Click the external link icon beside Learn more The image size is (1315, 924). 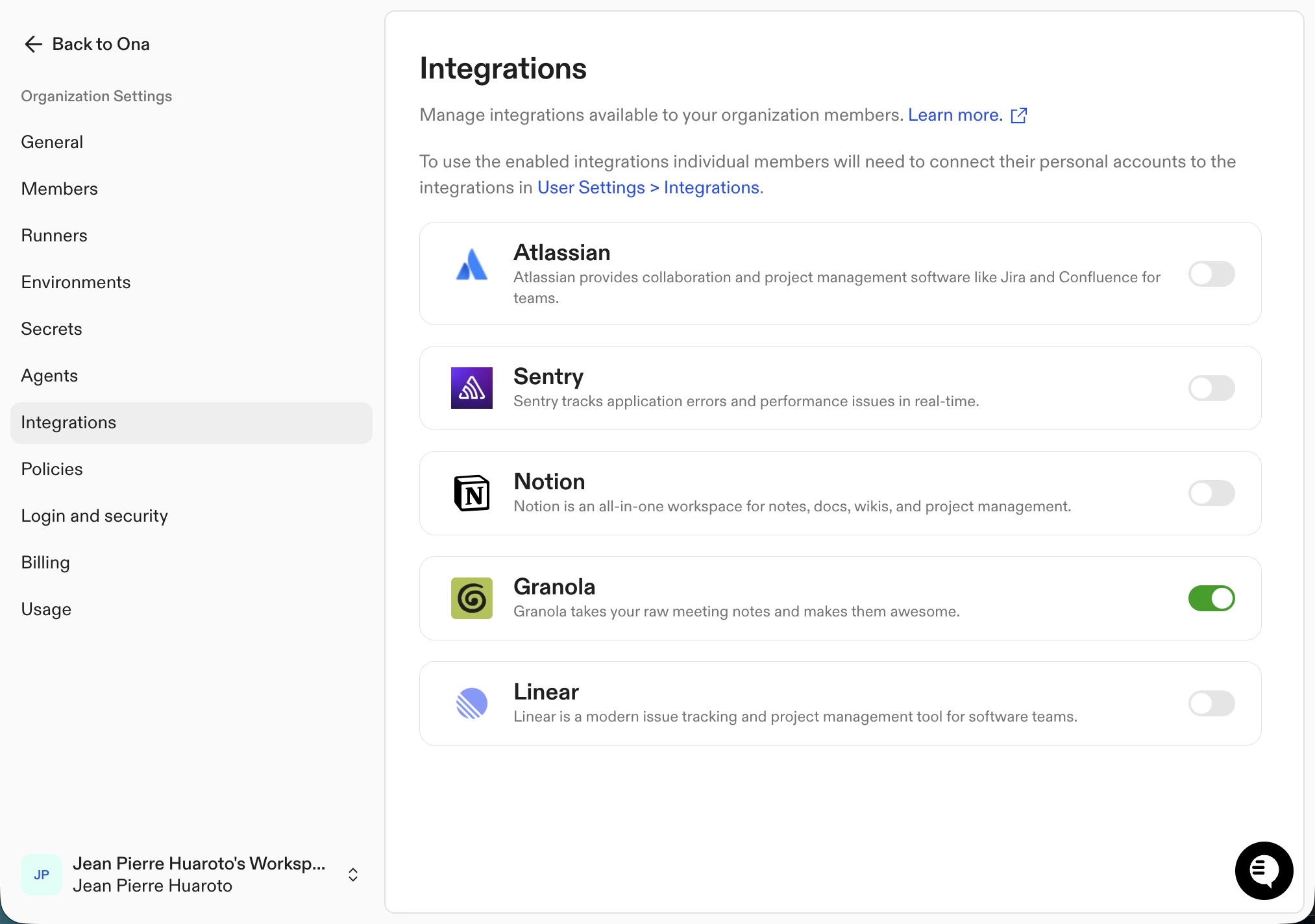tap(1019, 115)
